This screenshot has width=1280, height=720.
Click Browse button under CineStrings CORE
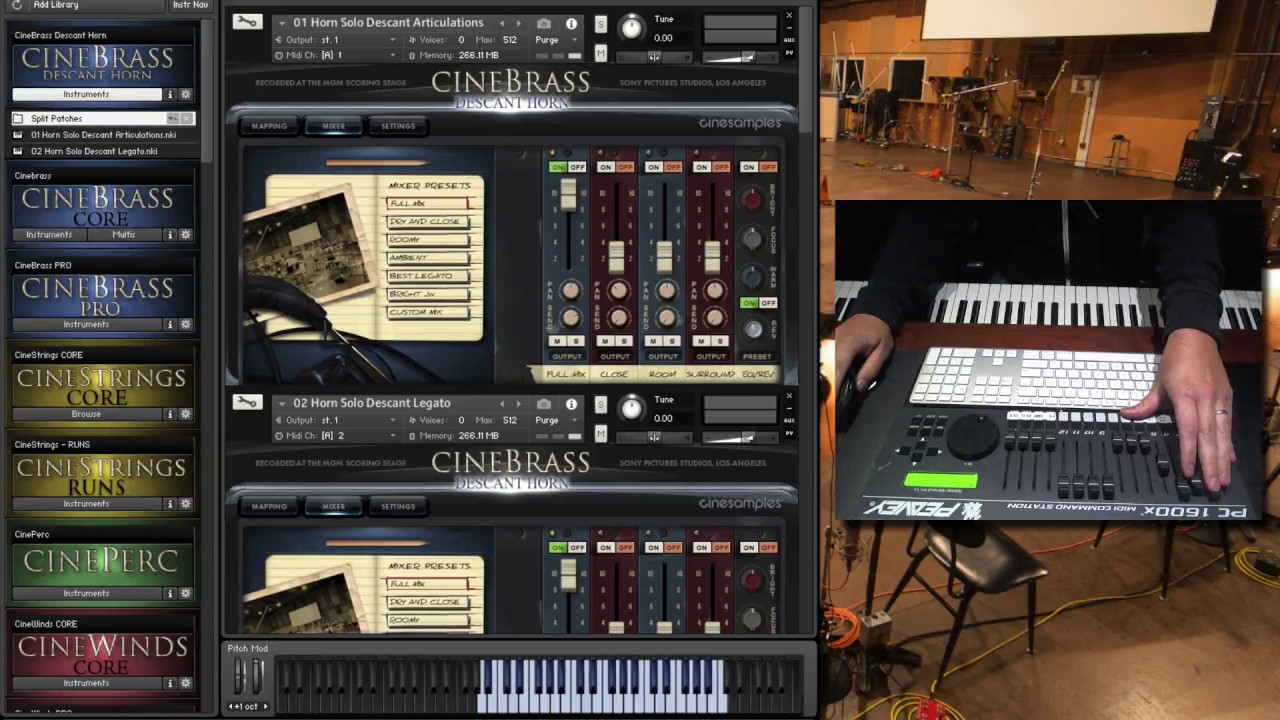pyautogui.click(x=86, y=414)
